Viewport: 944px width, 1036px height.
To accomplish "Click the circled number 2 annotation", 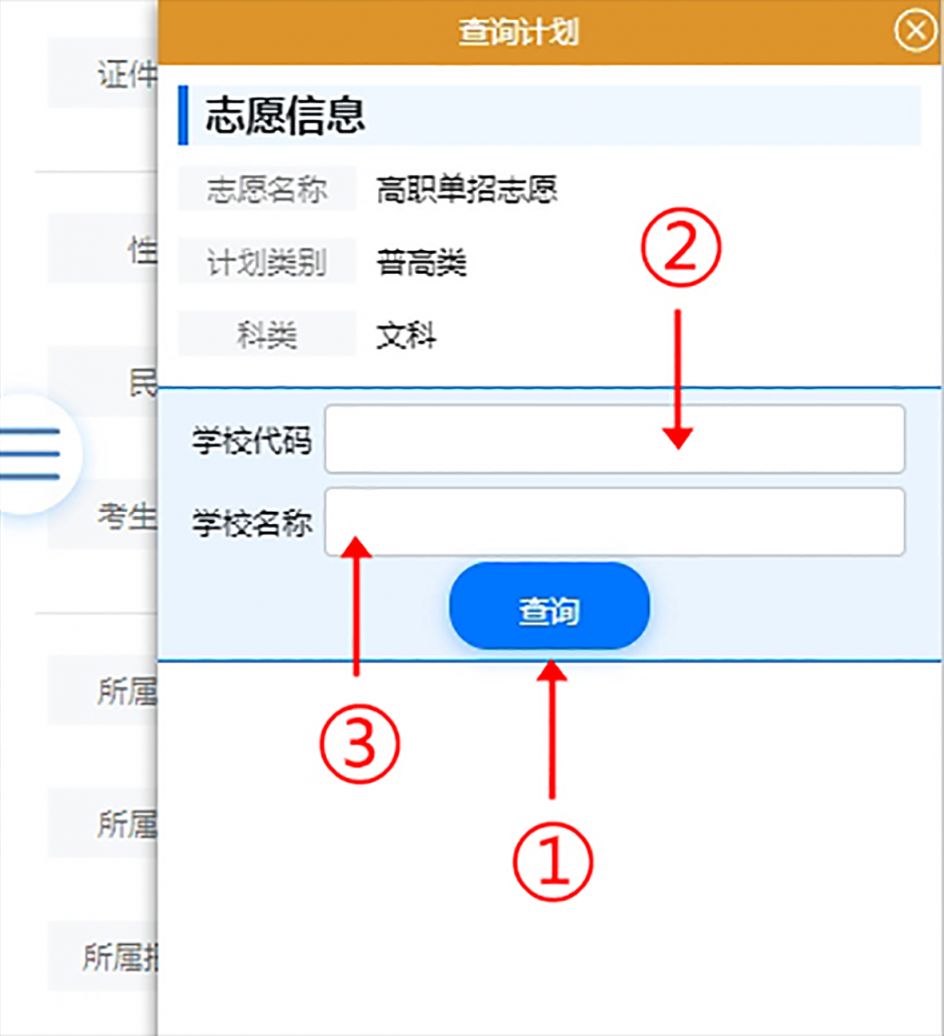I will (x=680, y=248).
